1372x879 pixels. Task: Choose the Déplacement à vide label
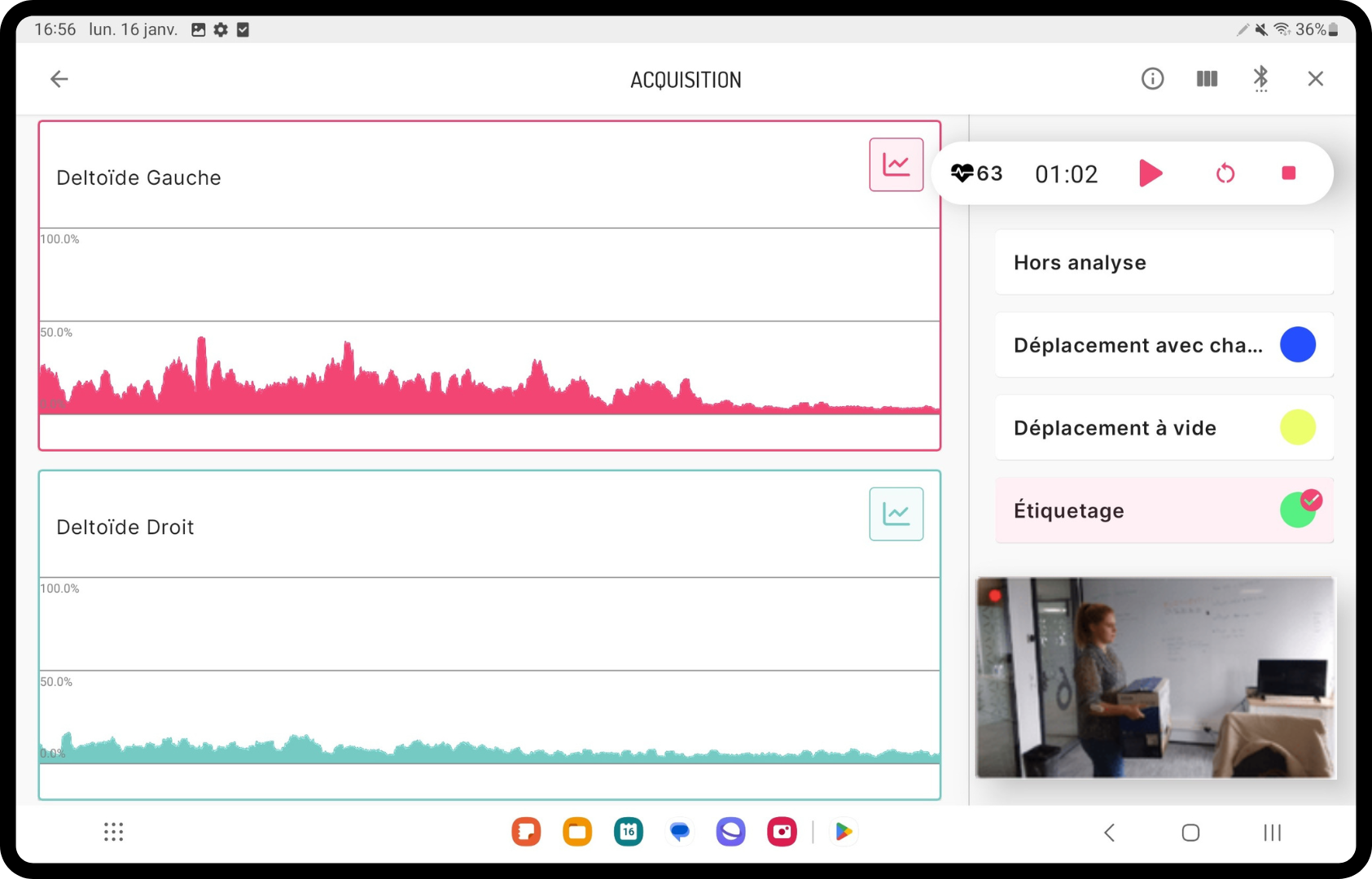[x=1115, y=428]
